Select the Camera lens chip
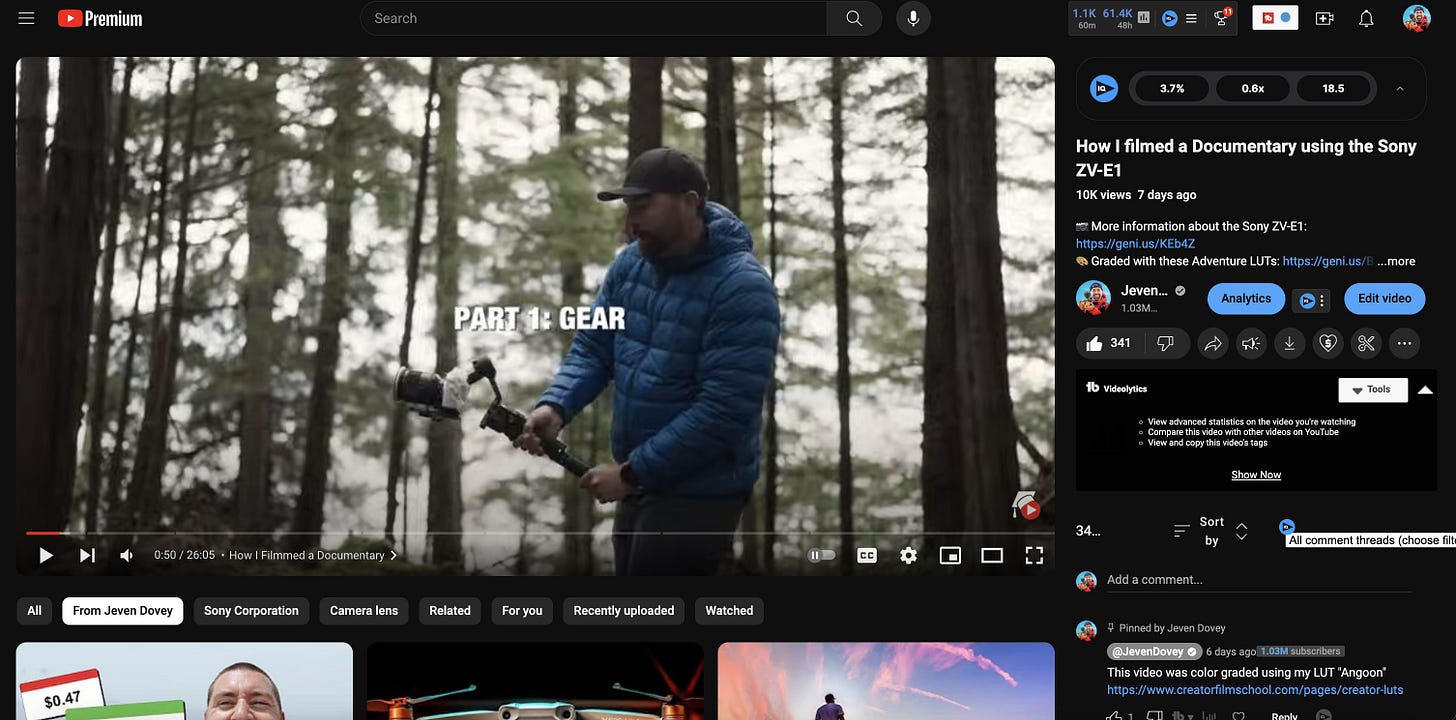1456x720 pixels. pos(364,611)
